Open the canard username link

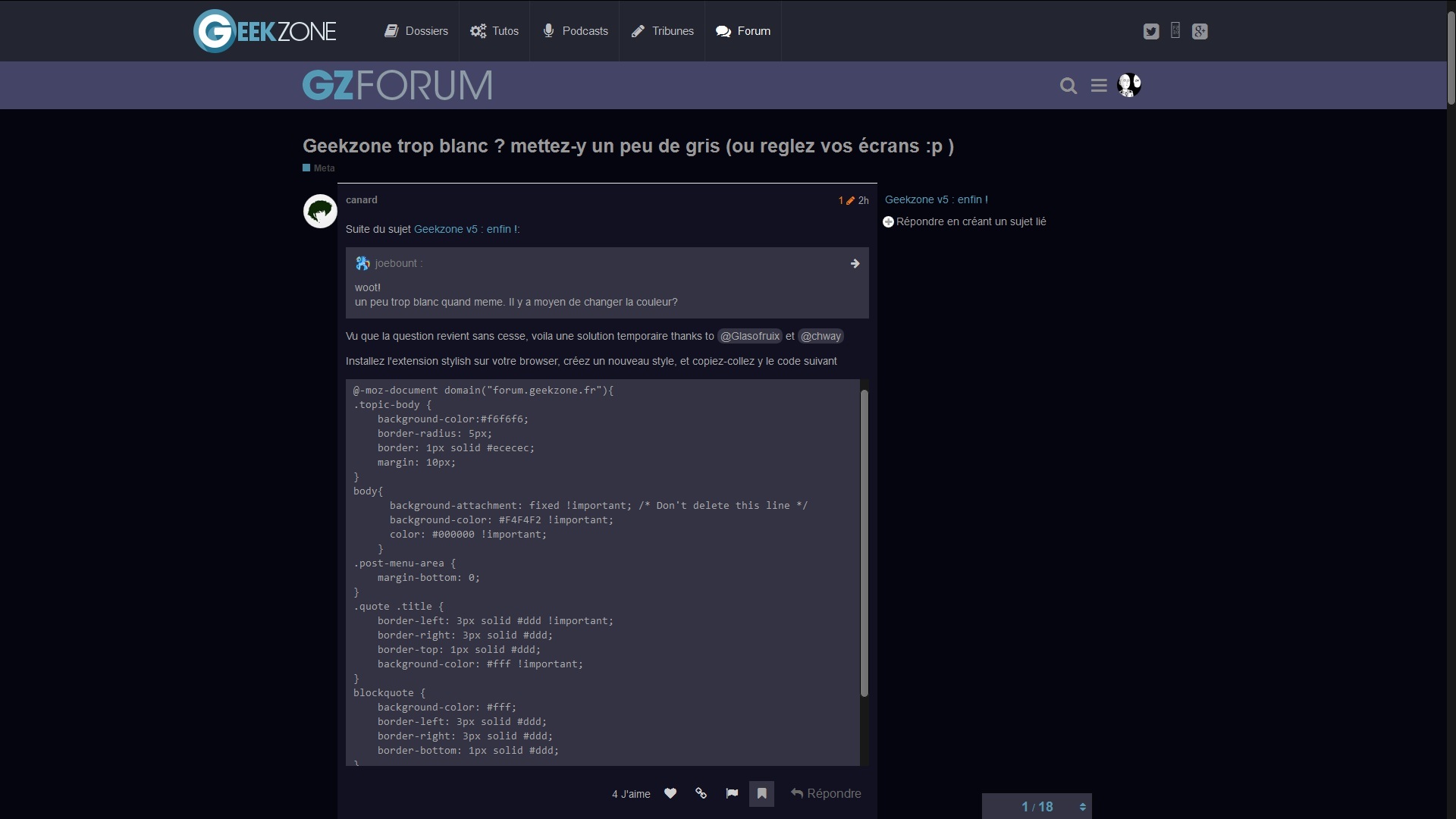[x=361, y=200]
